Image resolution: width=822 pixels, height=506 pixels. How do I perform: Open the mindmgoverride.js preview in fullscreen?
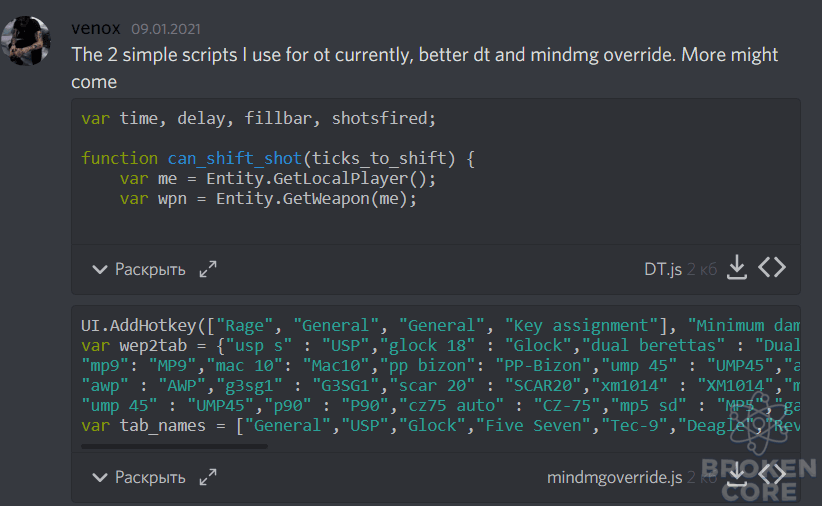[x=208, y=477]
